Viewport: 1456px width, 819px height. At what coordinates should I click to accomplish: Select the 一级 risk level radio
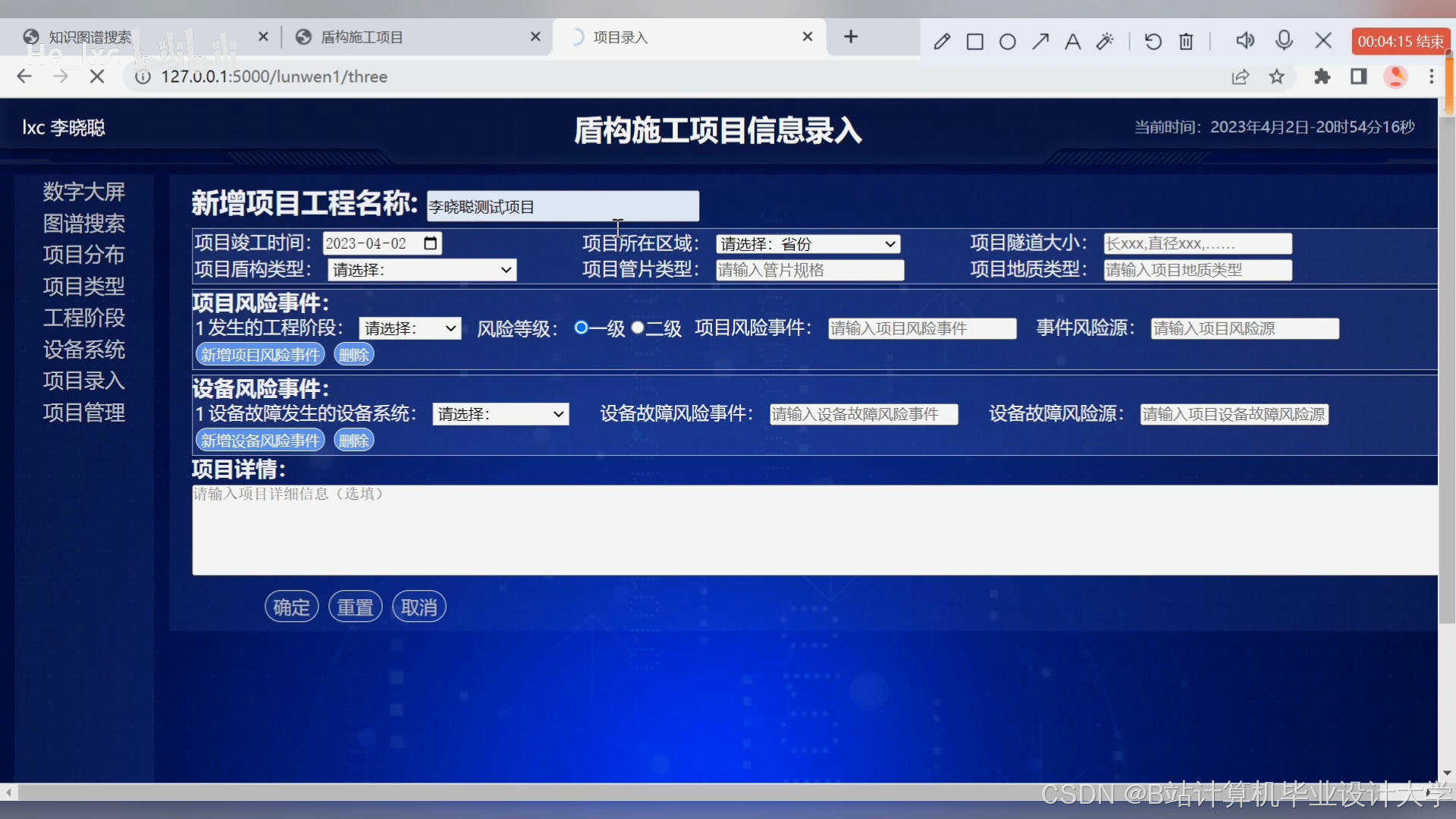click(x=581, y=328)
